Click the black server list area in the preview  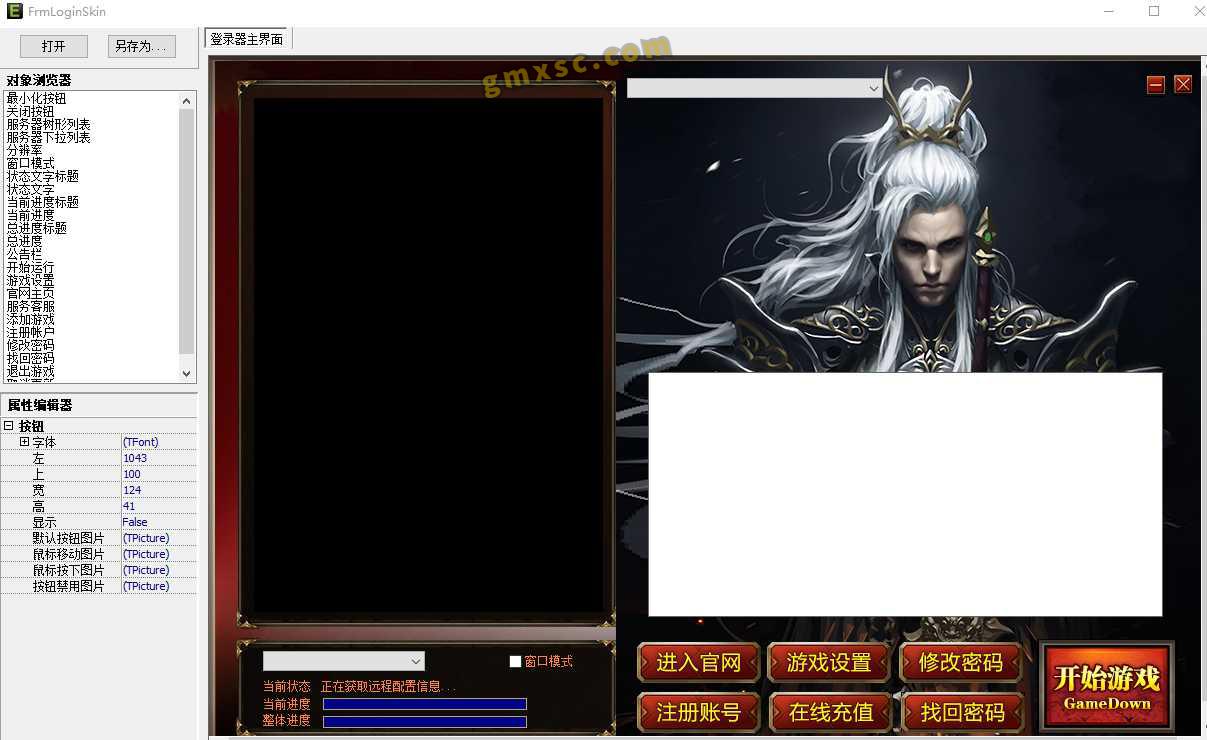(428, 355)
